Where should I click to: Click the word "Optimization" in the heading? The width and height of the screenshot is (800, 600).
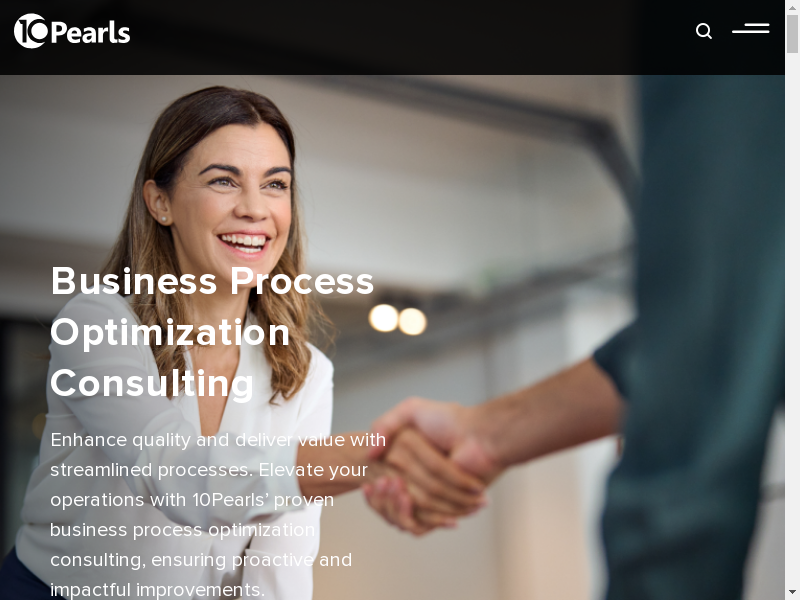pyautogui.click(x=170, y=333)
